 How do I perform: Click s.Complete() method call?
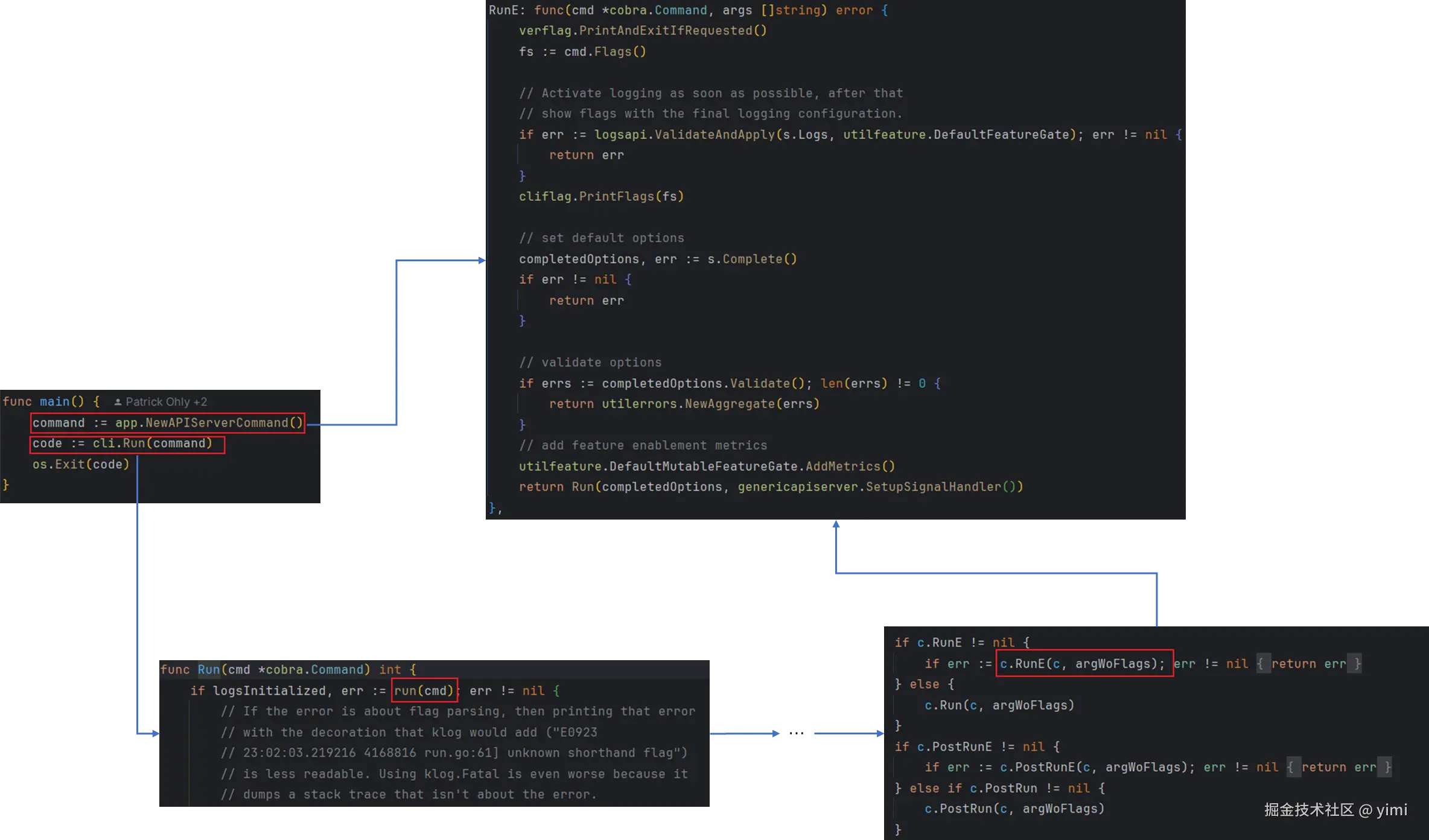point(752,259)
